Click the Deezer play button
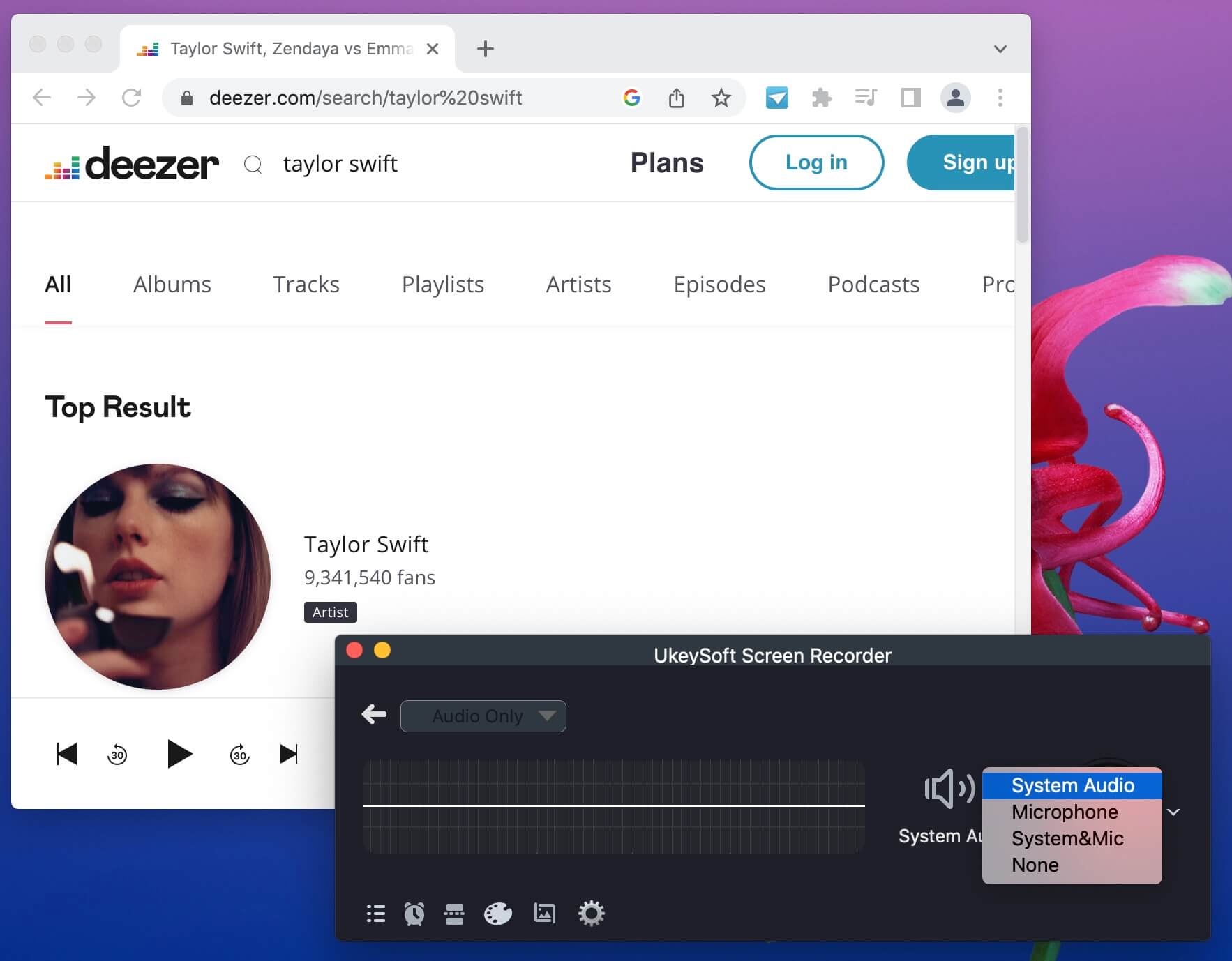This screenshot has width=1232, height=961. pos(179,754)
